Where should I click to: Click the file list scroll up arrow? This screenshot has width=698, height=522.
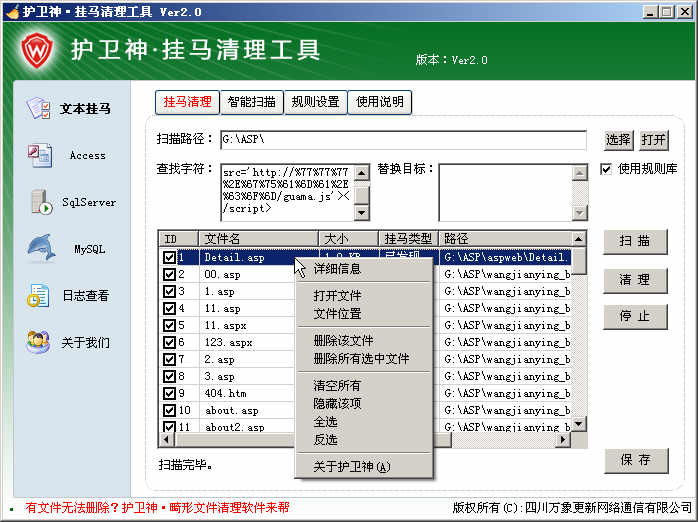(579, 240)
